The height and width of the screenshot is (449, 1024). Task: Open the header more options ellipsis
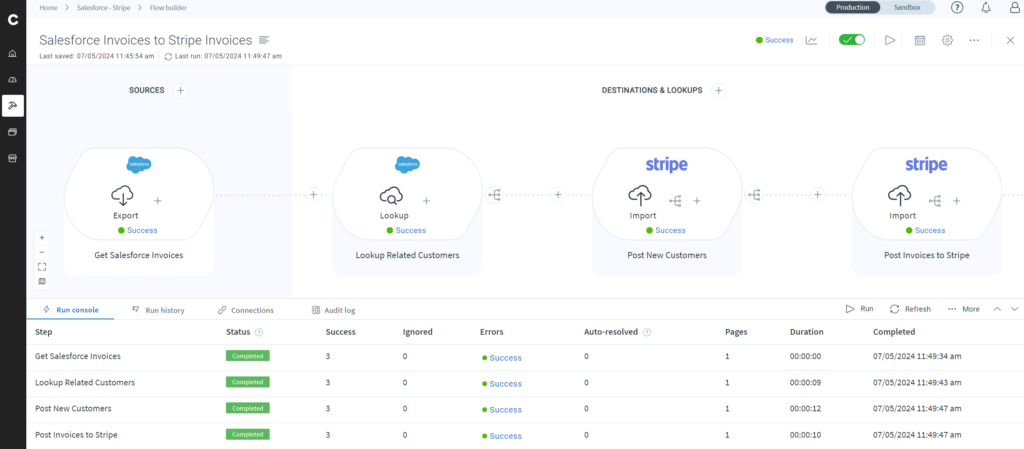coord(974,40)
